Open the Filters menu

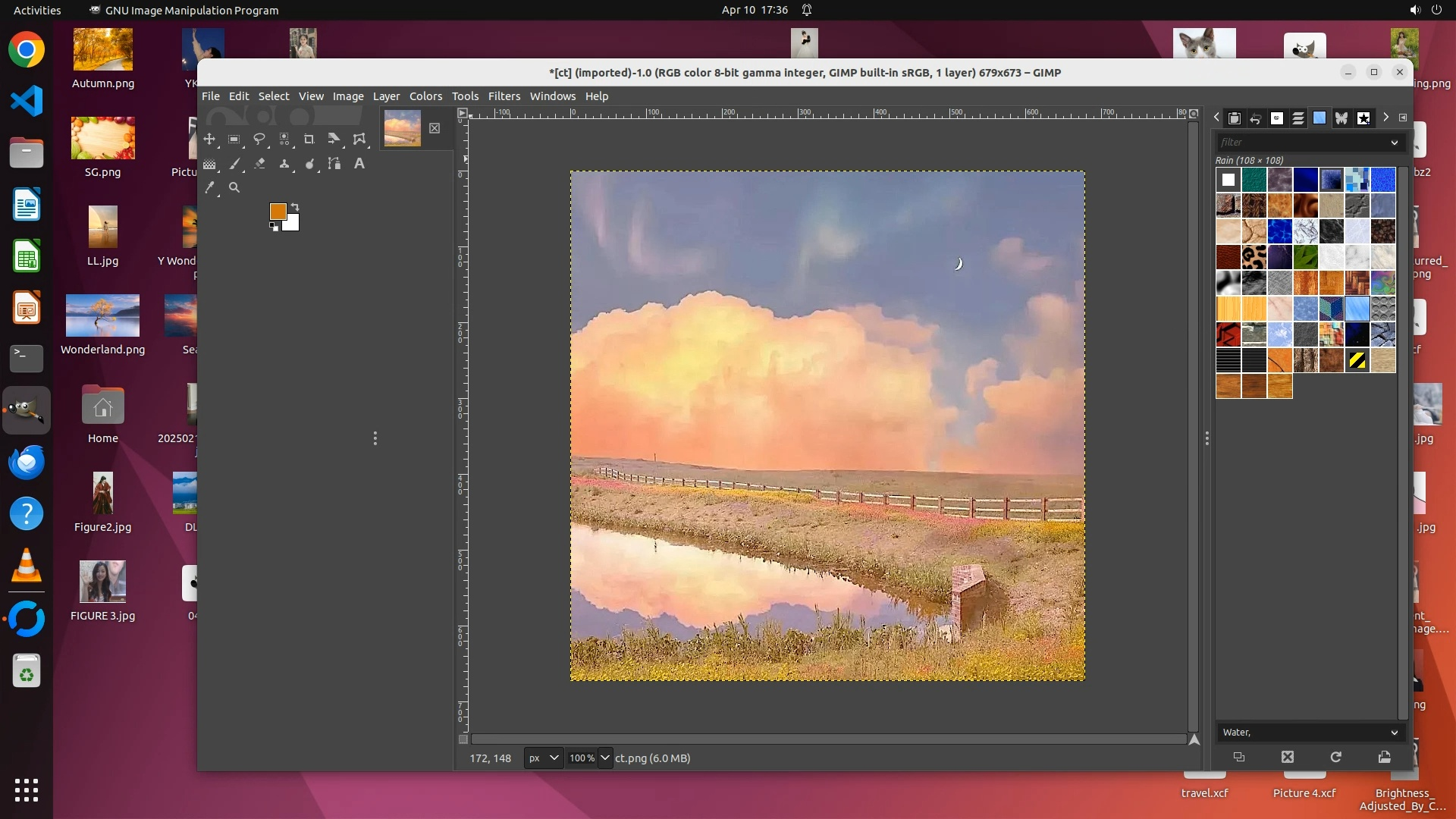coord(504,96)
